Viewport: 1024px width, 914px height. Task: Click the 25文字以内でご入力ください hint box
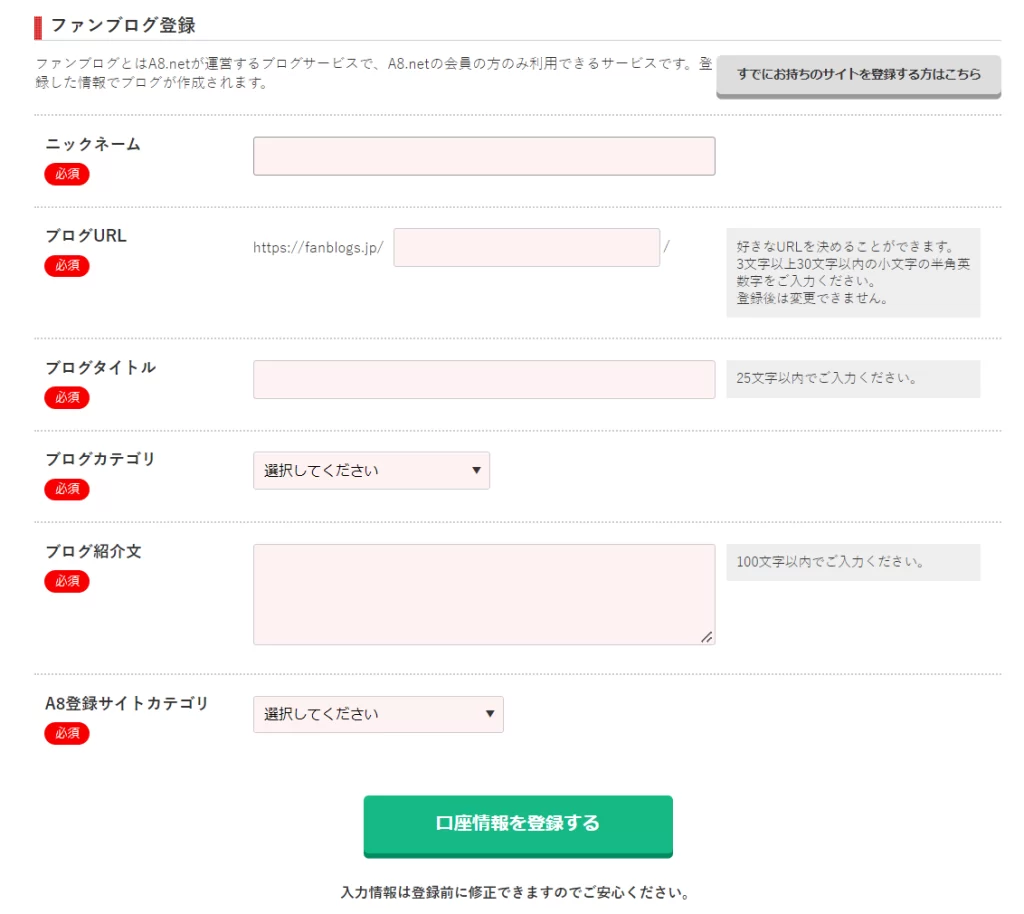(x=853, y=379)
